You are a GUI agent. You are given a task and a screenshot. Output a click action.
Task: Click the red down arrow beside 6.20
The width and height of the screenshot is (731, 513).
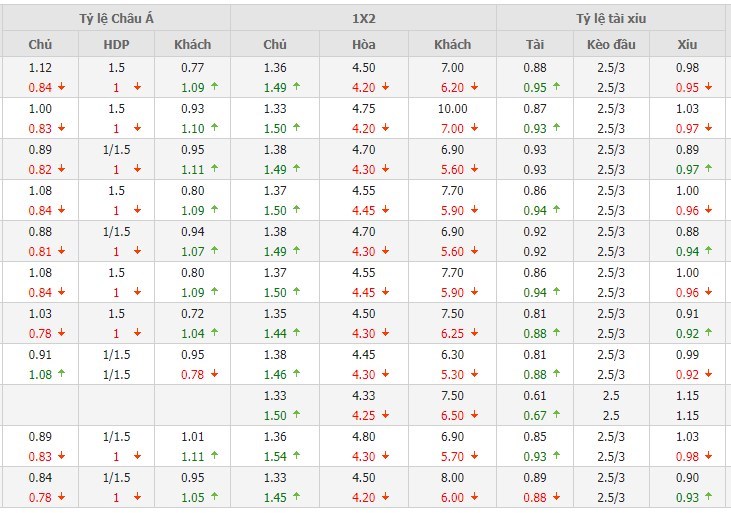tap(476, 87)
